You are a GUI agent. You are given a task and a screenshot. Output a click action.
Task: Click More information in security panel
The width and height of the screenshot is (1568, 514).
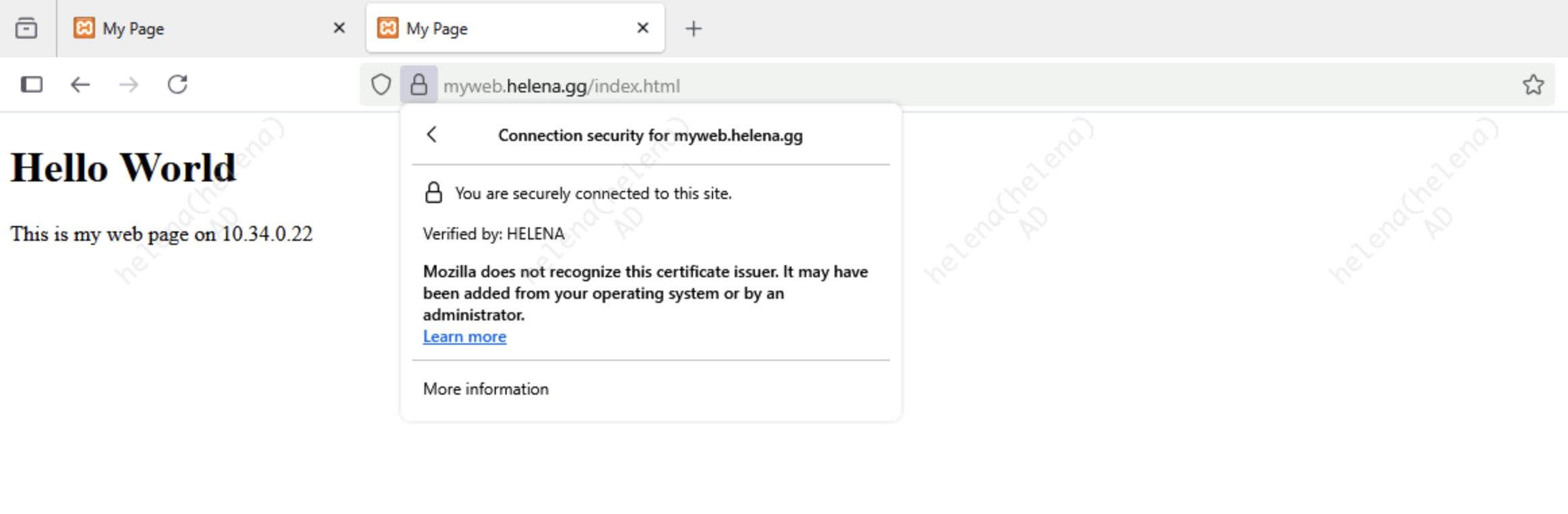(486, 389)
